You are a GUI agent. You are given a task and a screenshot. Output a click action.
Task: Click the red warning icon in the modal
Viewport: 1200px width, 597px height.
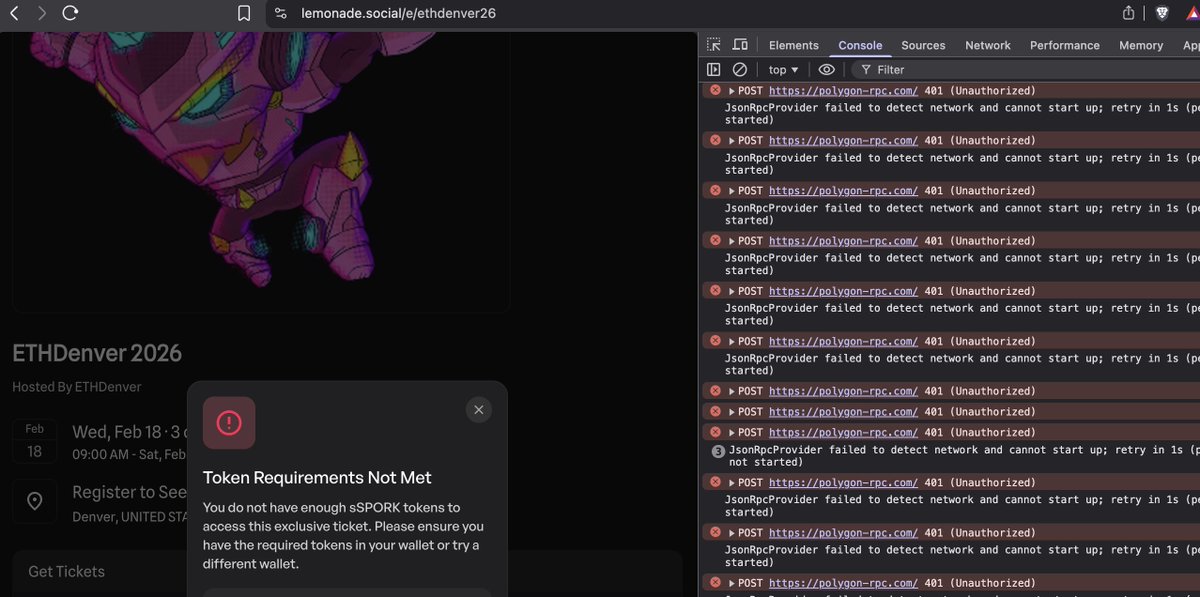(229, 423)
